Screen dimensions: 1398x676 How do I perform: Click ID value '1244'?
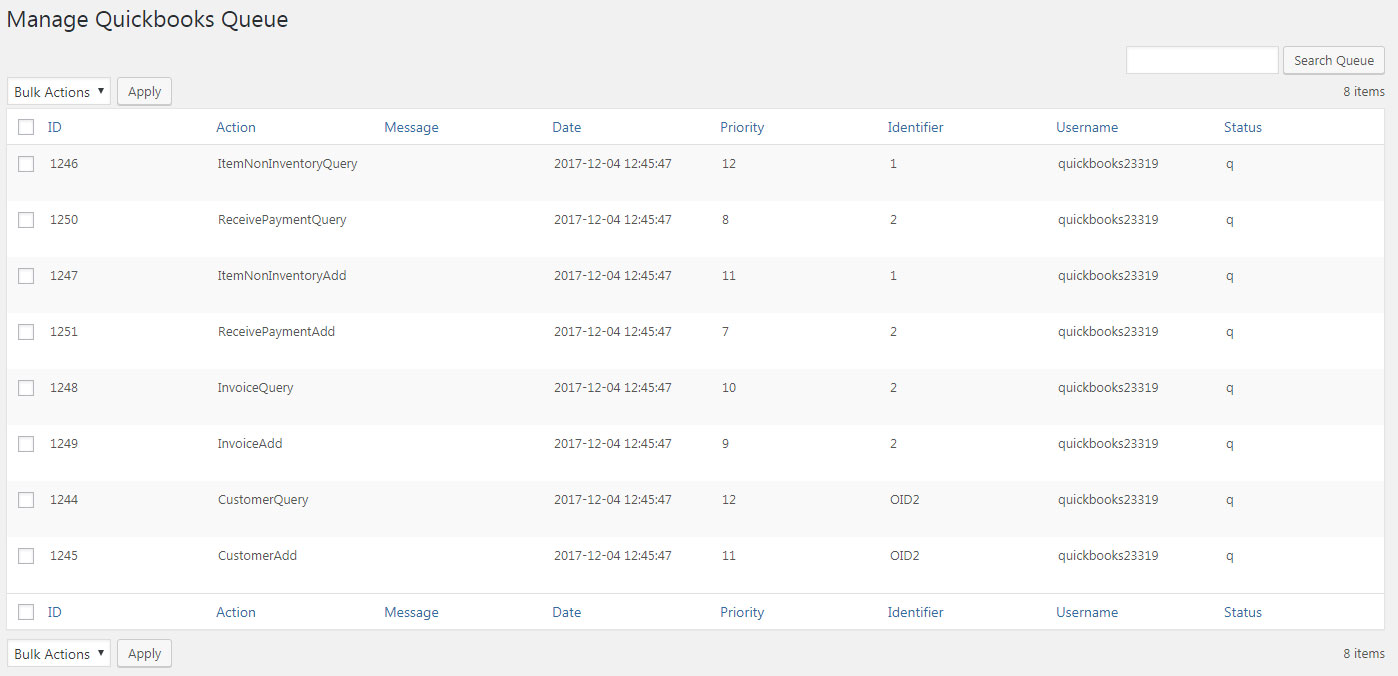(64, 499)
